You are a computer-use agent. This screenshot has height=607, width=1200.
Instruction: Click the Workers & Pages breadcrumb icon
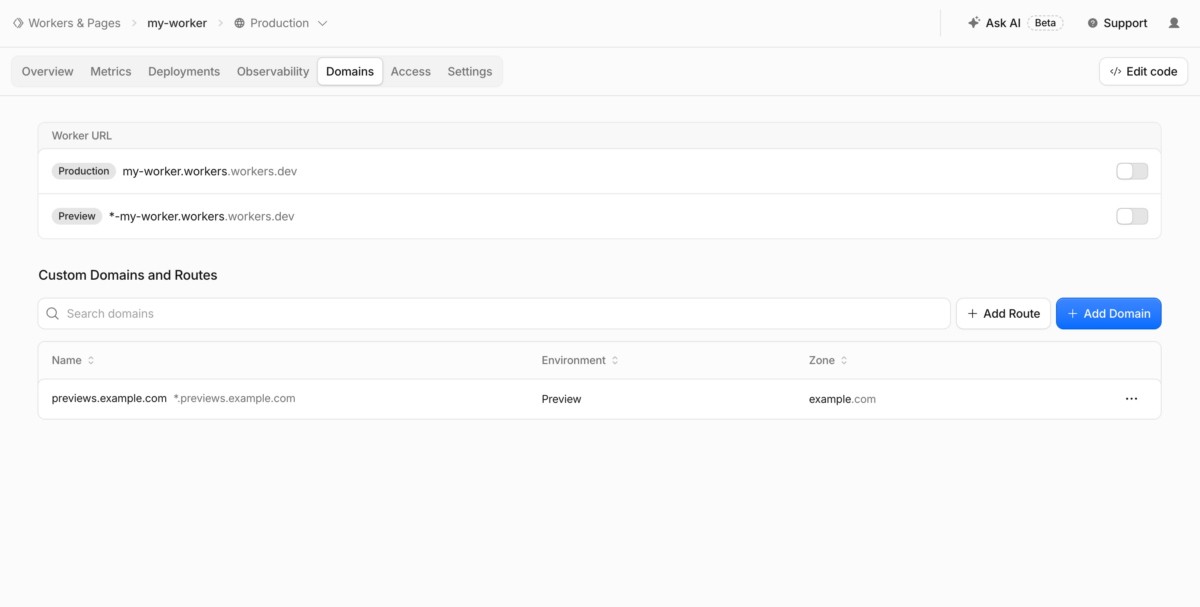click(x=18, y=23)
